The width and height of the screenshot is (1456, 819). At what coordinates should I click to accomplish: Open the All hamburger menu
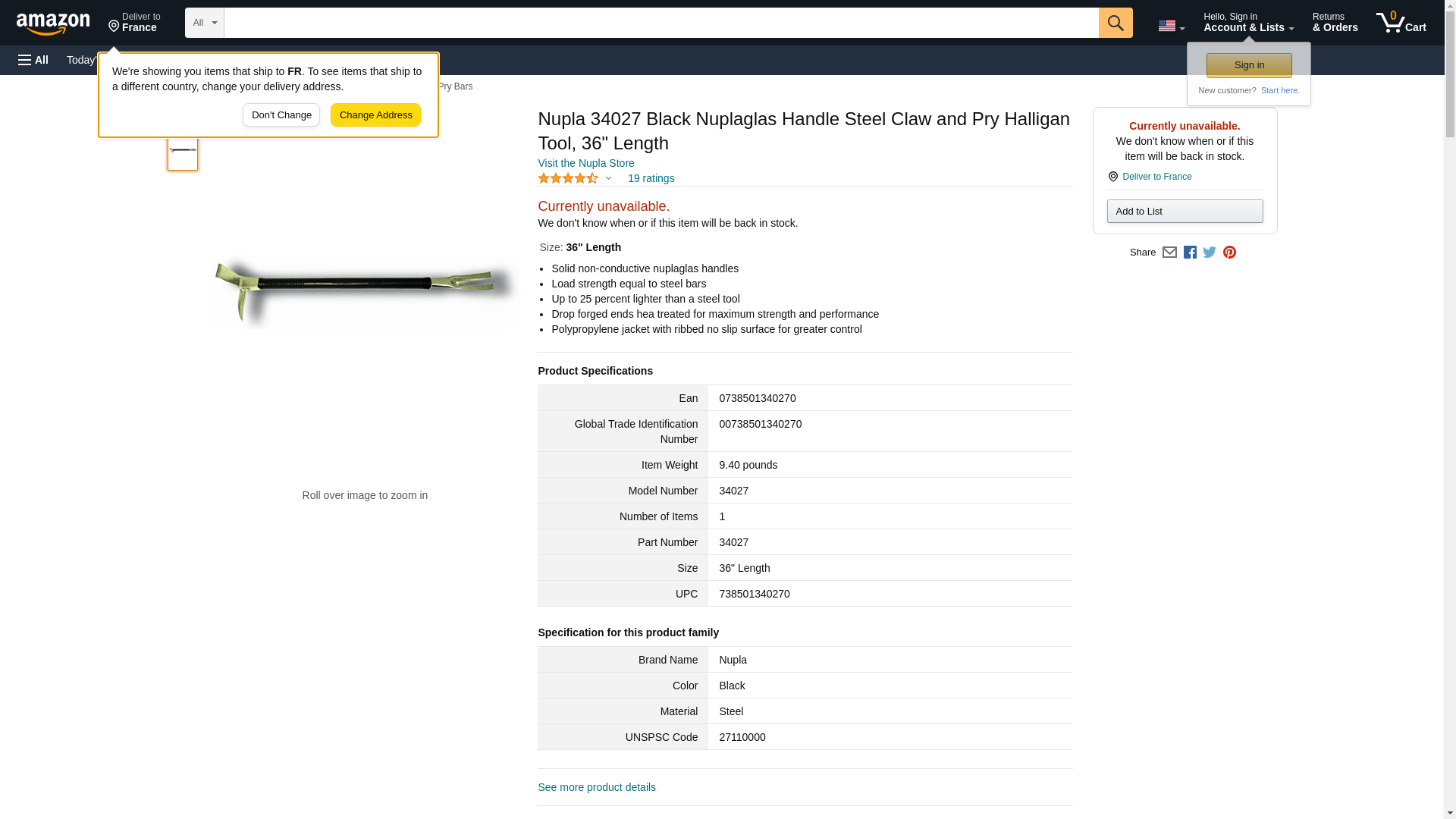click(x=33, y=60)
